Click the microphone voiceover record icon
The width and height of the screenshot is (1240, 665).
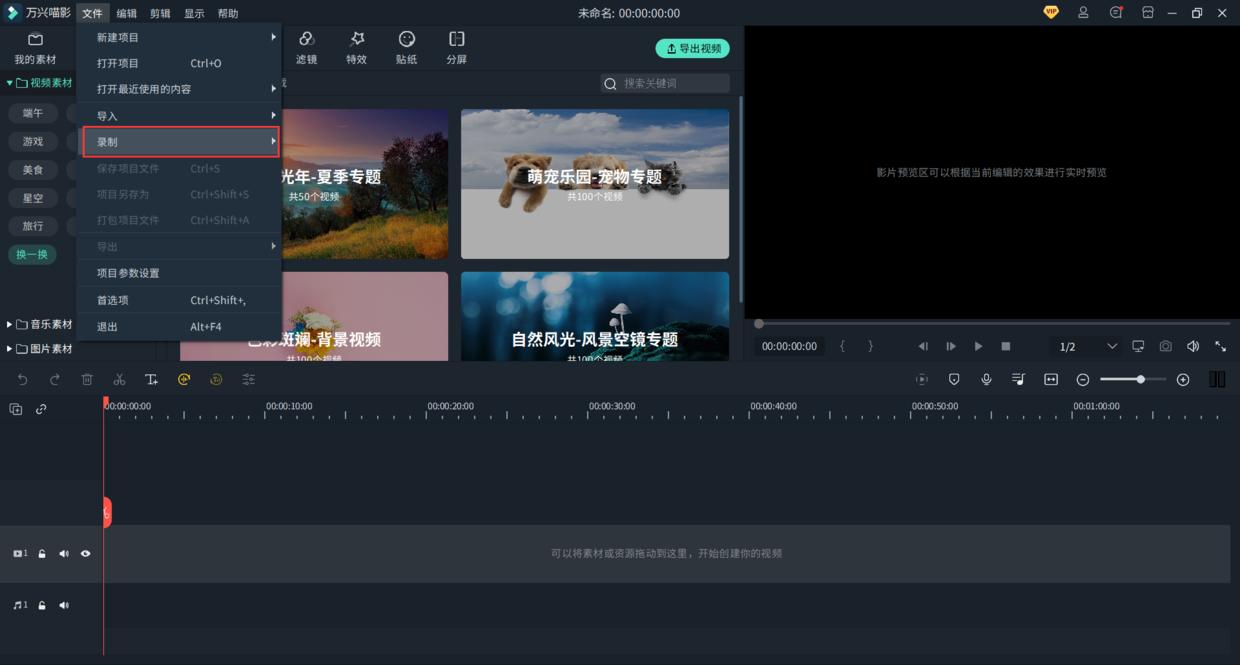click(986, 380)
